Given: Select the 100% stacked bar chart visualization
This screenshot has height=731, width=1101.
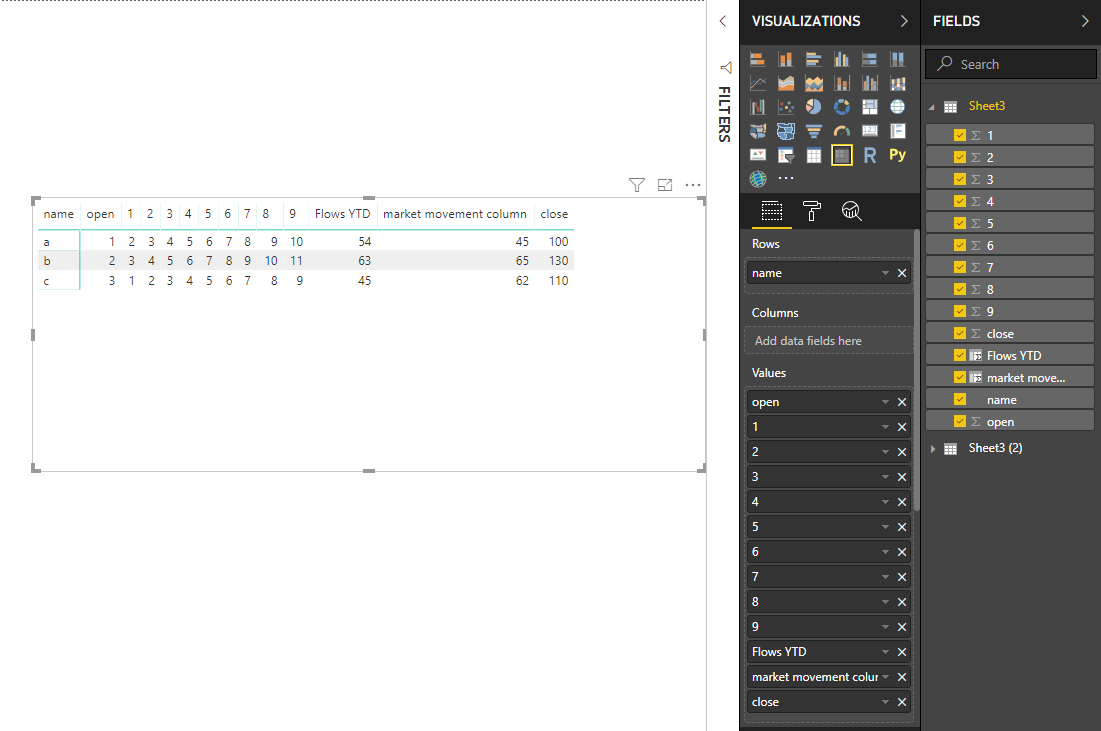Looking at the screenshot, I should [870, 59].
